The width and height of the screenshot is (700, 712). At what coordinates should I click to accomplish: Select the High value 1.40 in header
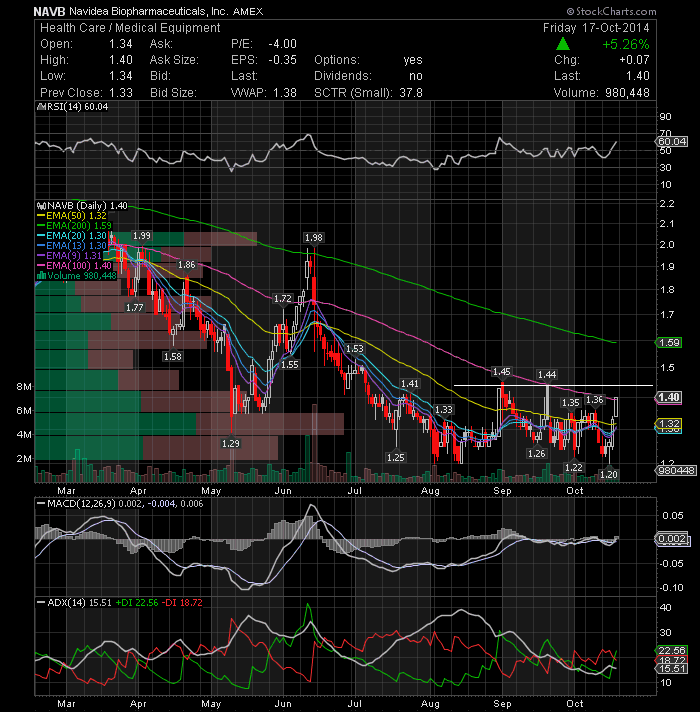tap(120, 59)
